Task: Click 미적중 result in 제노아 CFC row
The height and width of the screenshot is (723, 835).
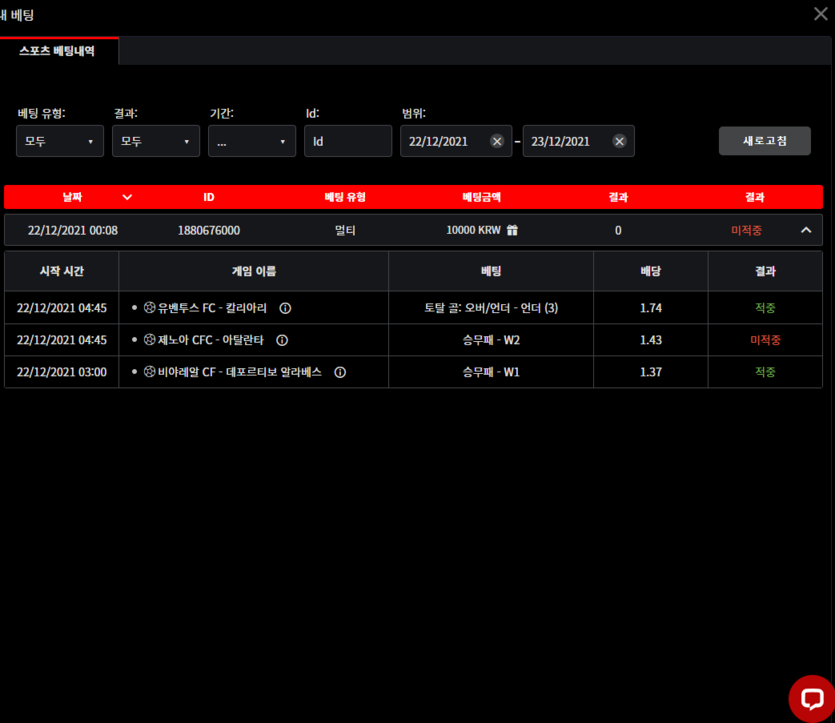Action: 765,340
